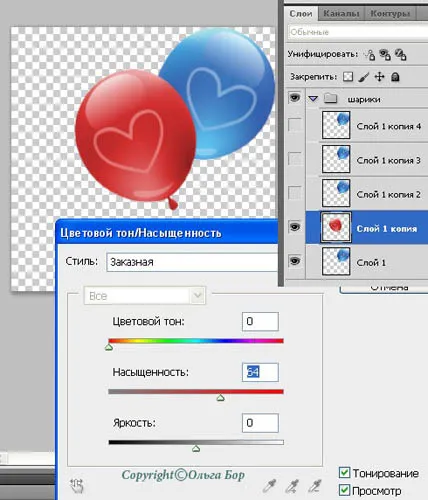Toggle the Просмотр checkbox

coord(344,490)
